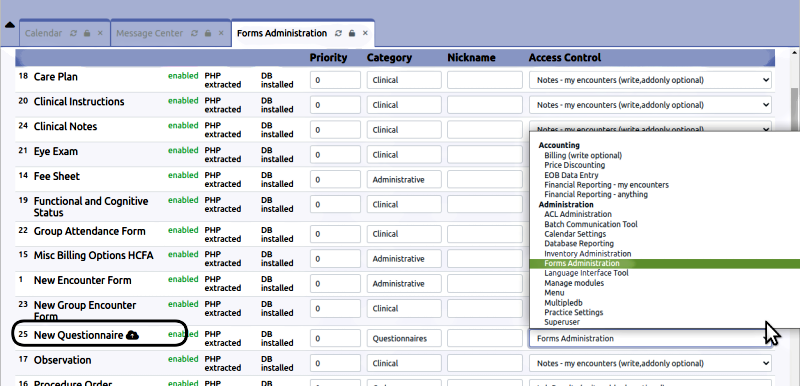This screenshot has height=386, width=800.
Task: Focus New Questionnaire priority field
Action: [x=335, y=339]
